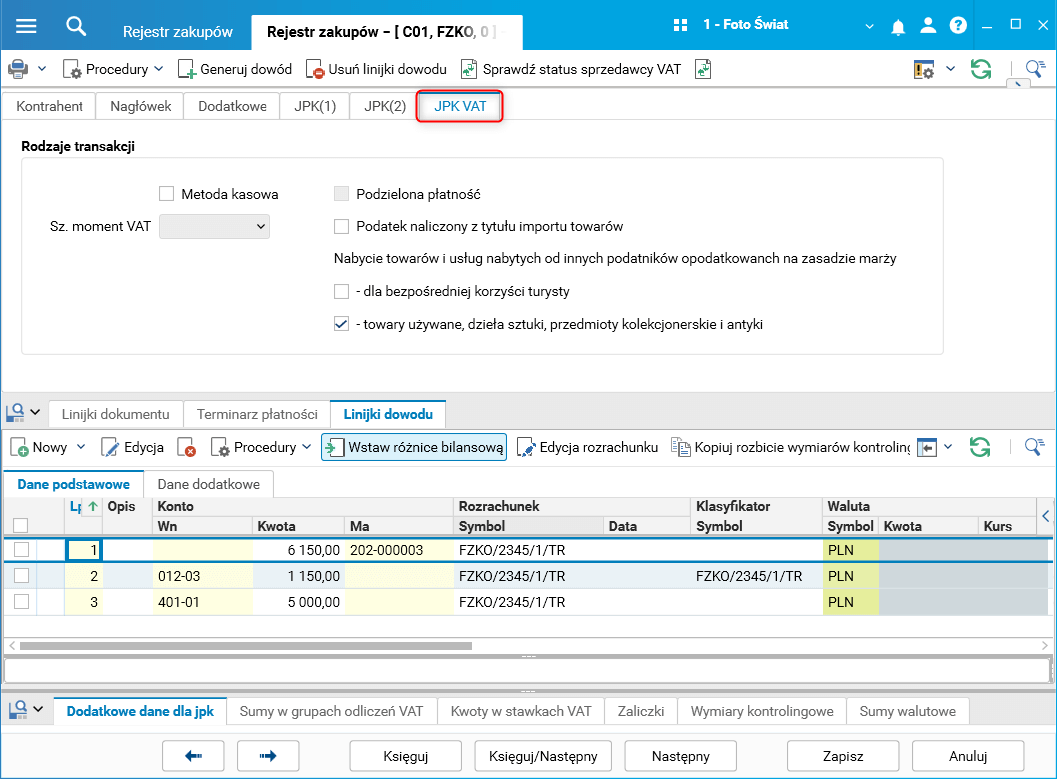Open the help question mark icon
The image size is (1057, 779).
point(958,25)
